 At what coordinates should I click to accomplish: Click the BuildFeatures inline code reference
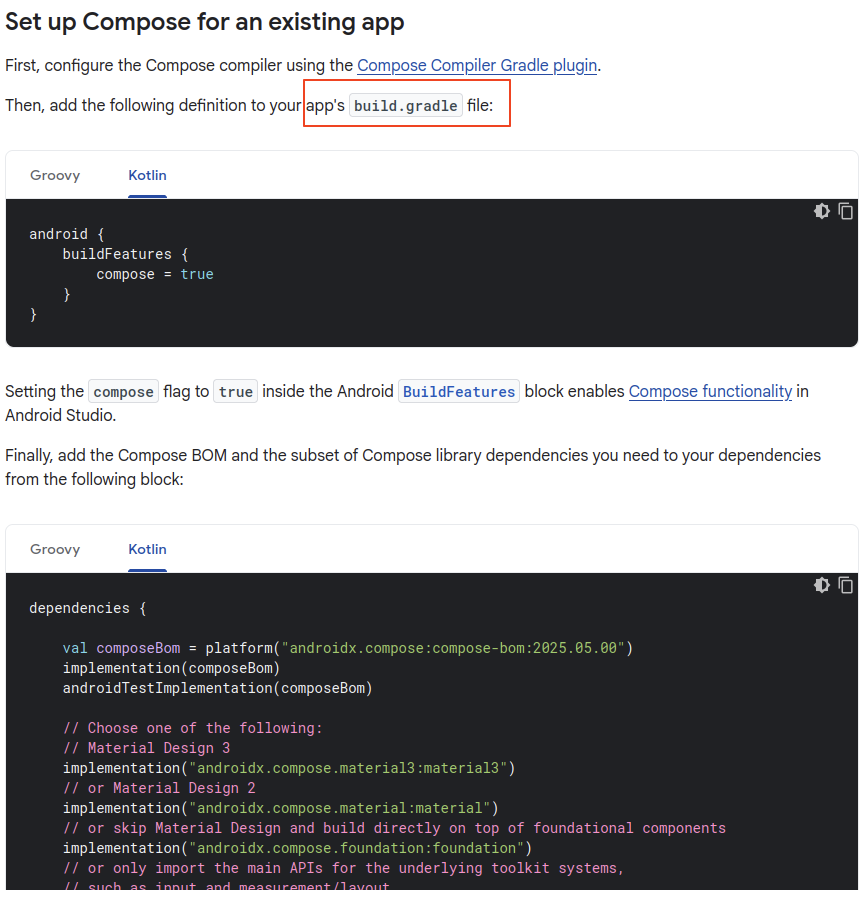(458, 391)
